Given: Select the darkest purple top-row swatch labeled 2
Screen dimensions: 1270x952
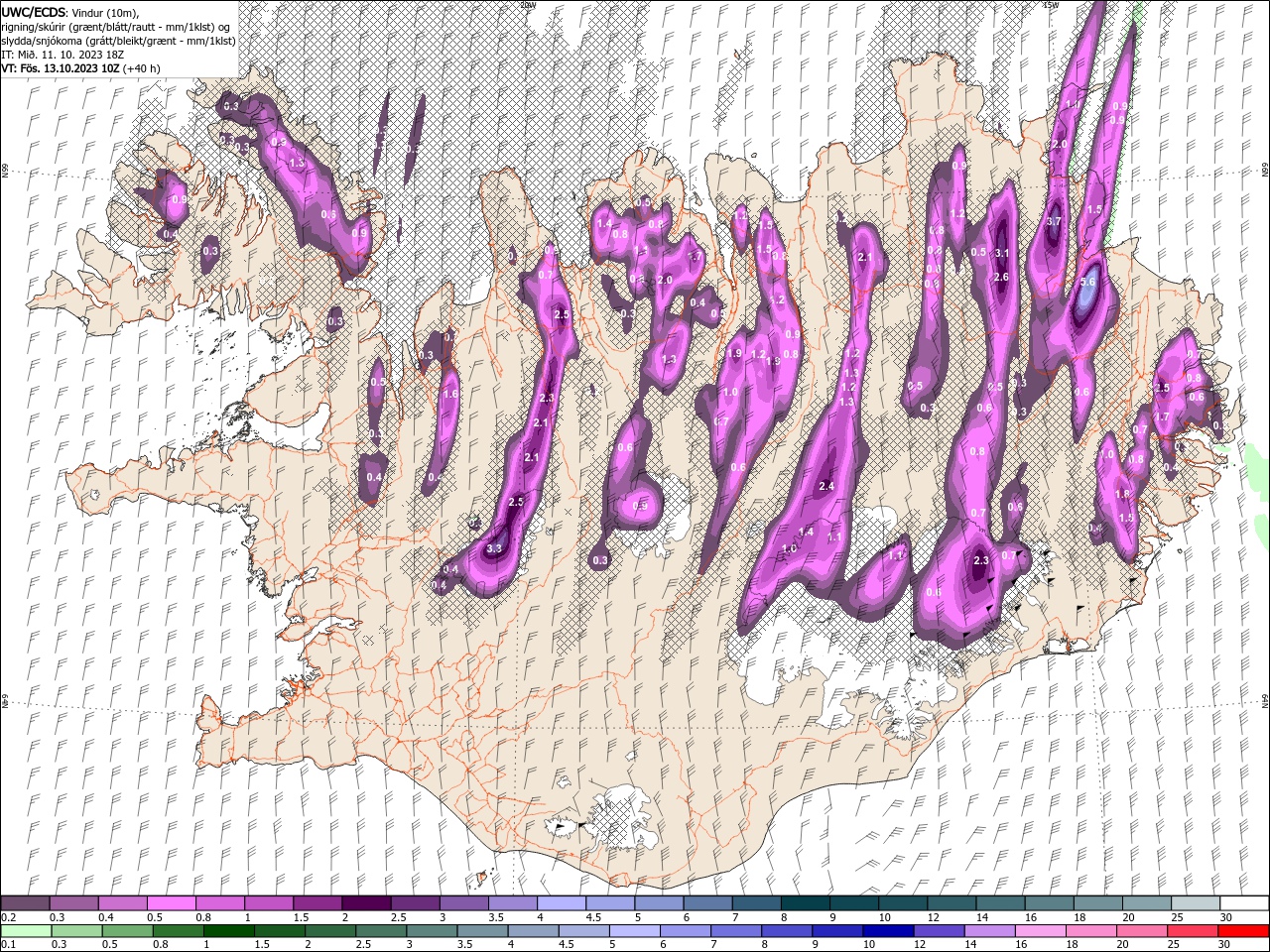Looking at the screenshot, I should tap(366, 903).
